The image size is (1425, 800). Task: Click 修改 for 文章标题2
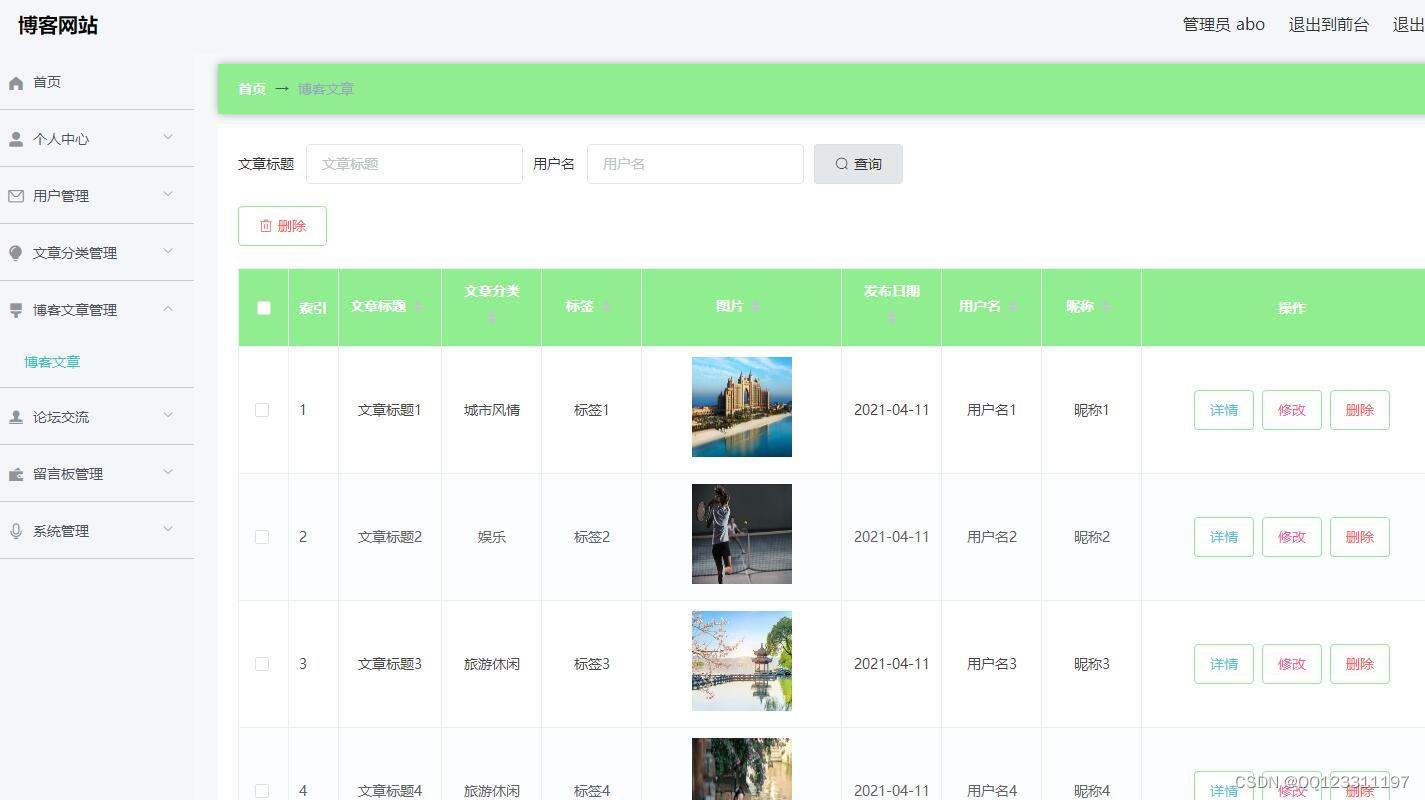tap(1292, 537)
